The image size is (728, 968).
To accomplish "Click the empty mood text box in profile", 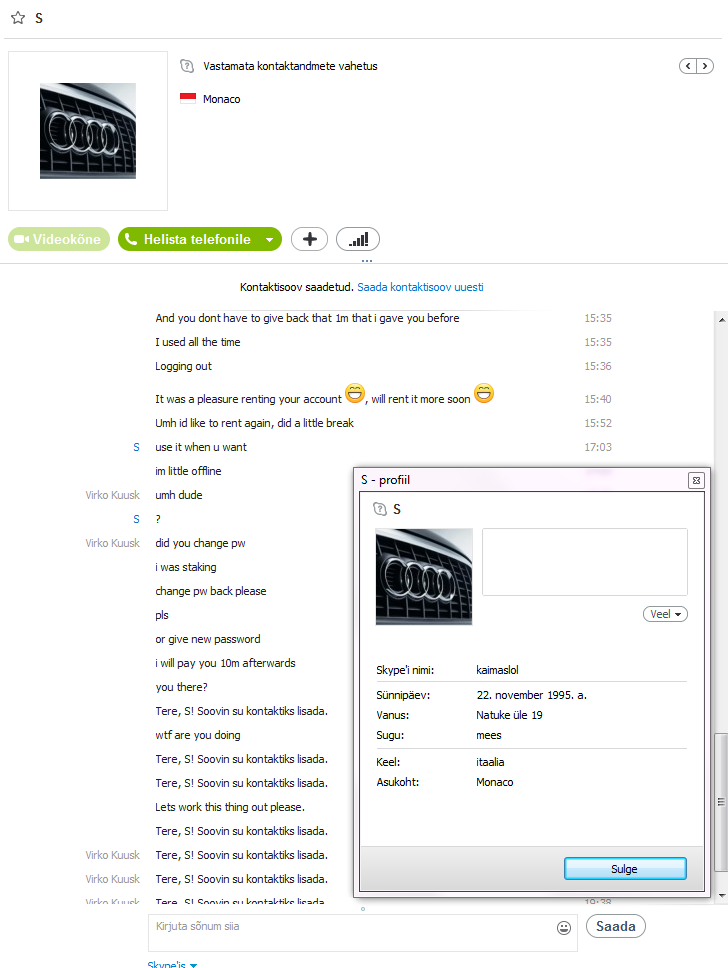I will (x=585, y=562).
